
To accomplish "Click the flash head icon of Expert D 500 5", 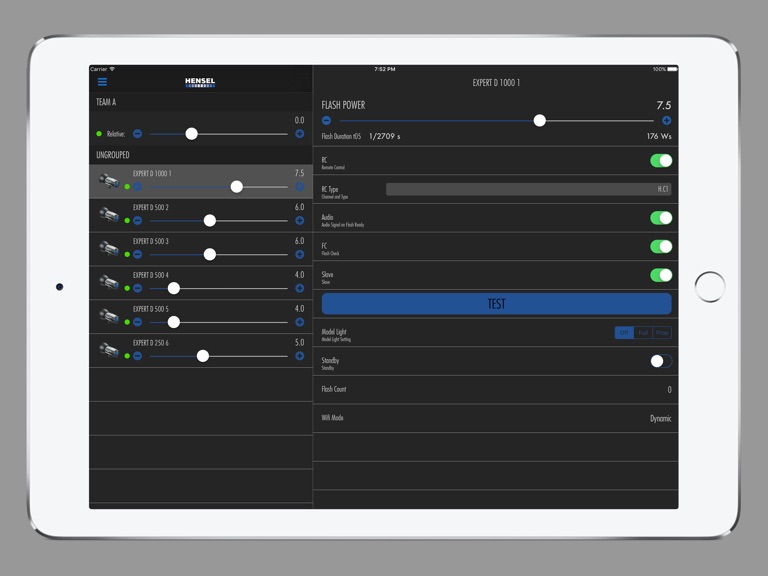I will coord(109,316).
